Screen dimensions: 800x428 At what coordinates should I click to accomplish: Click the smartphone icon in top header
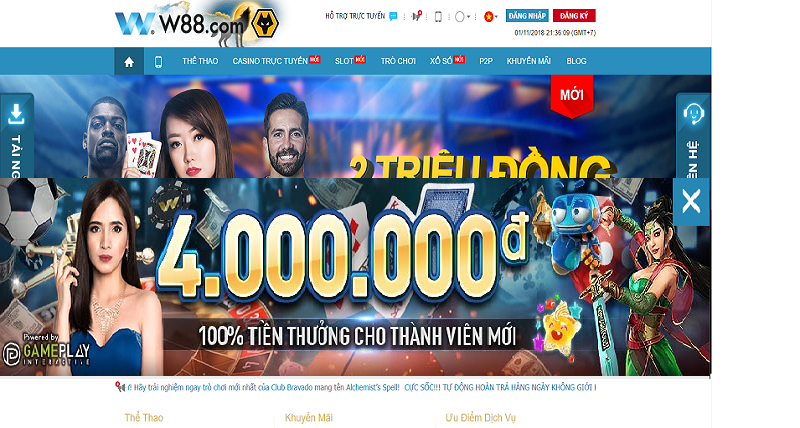(438, 16)
